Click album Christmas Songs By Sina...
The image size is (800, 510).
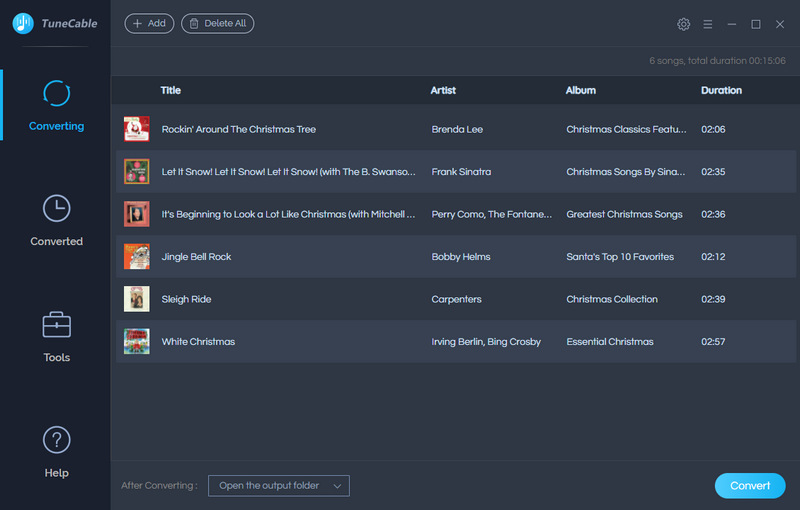(626, 171)
